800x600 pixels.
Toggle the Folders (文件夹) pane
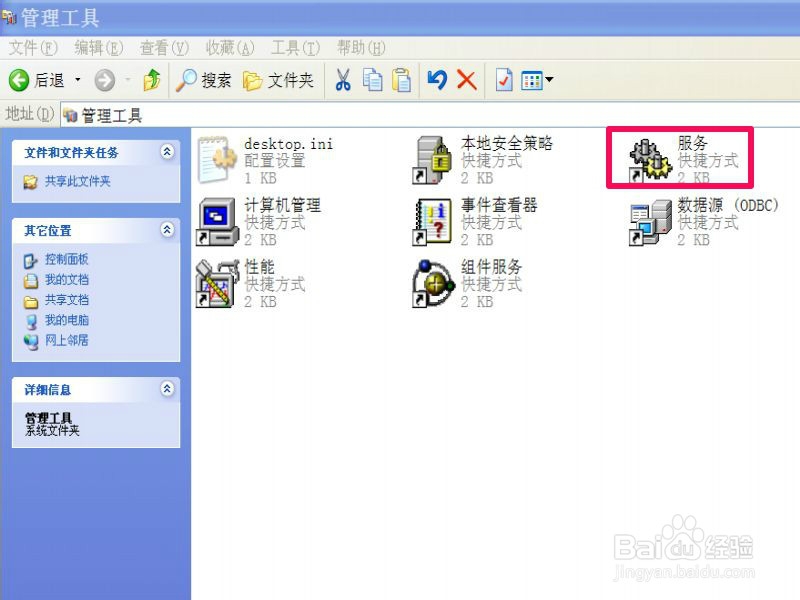coord(278,80)
